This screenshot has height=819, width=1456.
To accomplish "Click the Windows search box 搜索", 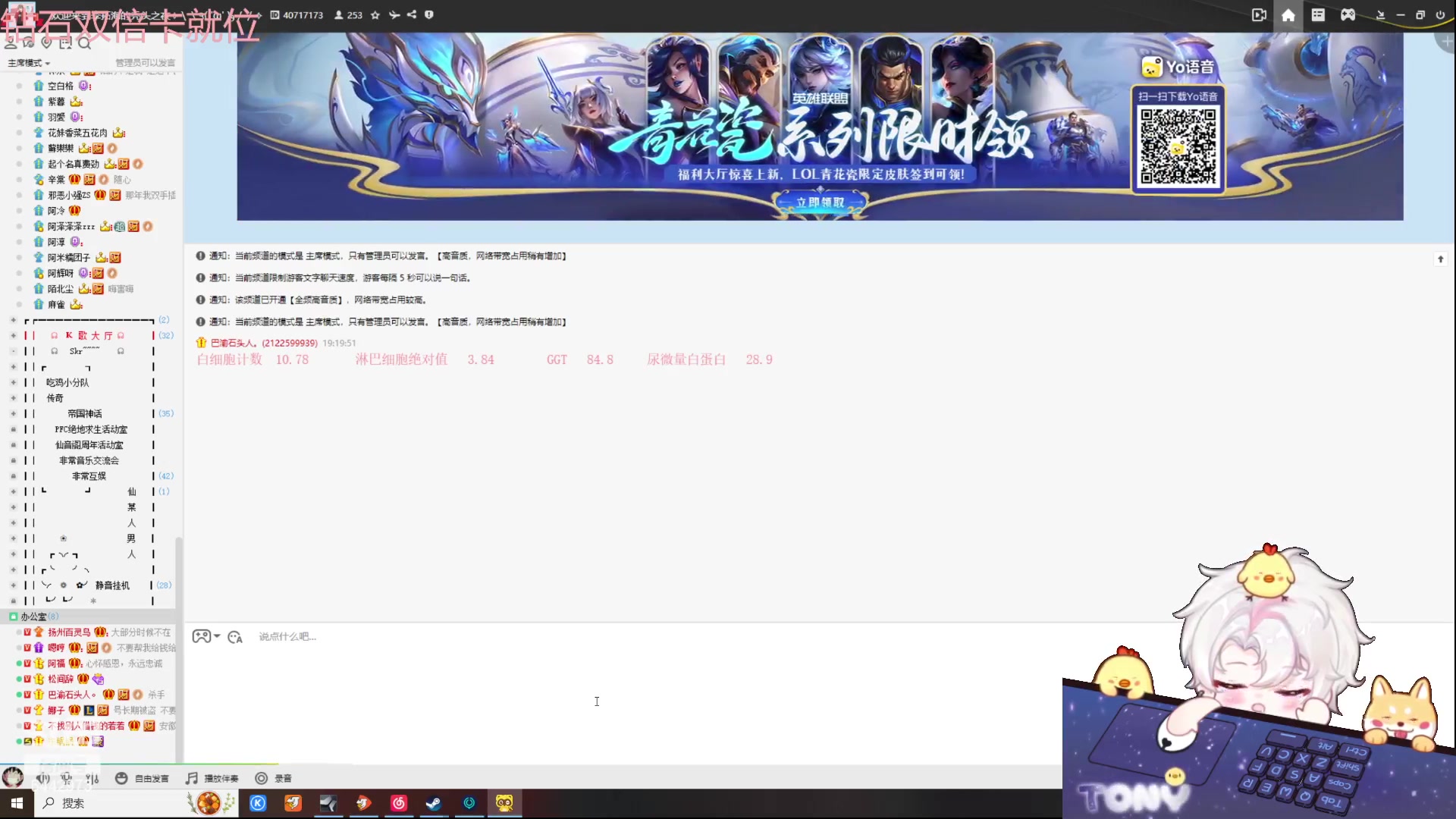I will tap(136, 803).
